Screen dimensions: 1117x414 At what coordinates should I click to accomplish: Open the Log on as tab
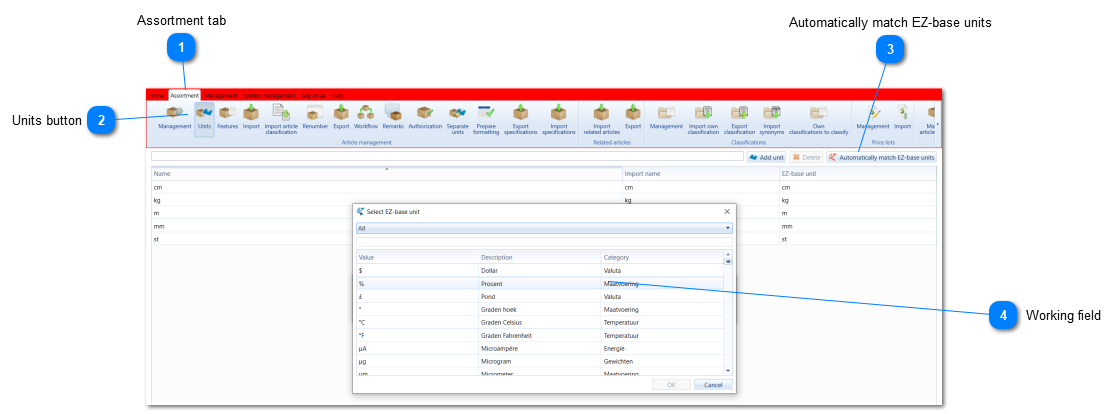click(x=313, y=95)
